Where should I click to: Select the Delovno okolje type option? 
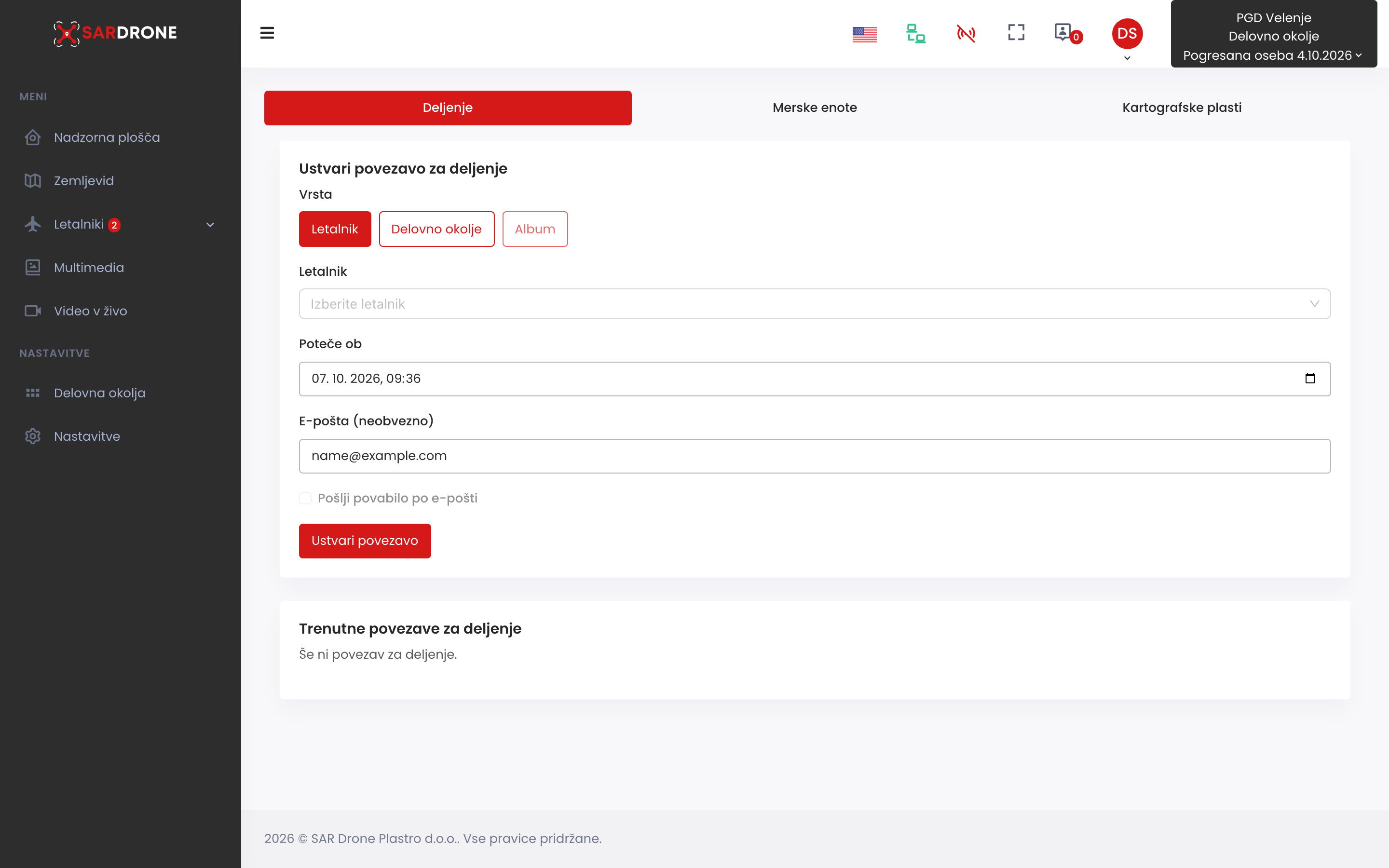[437, 229]
